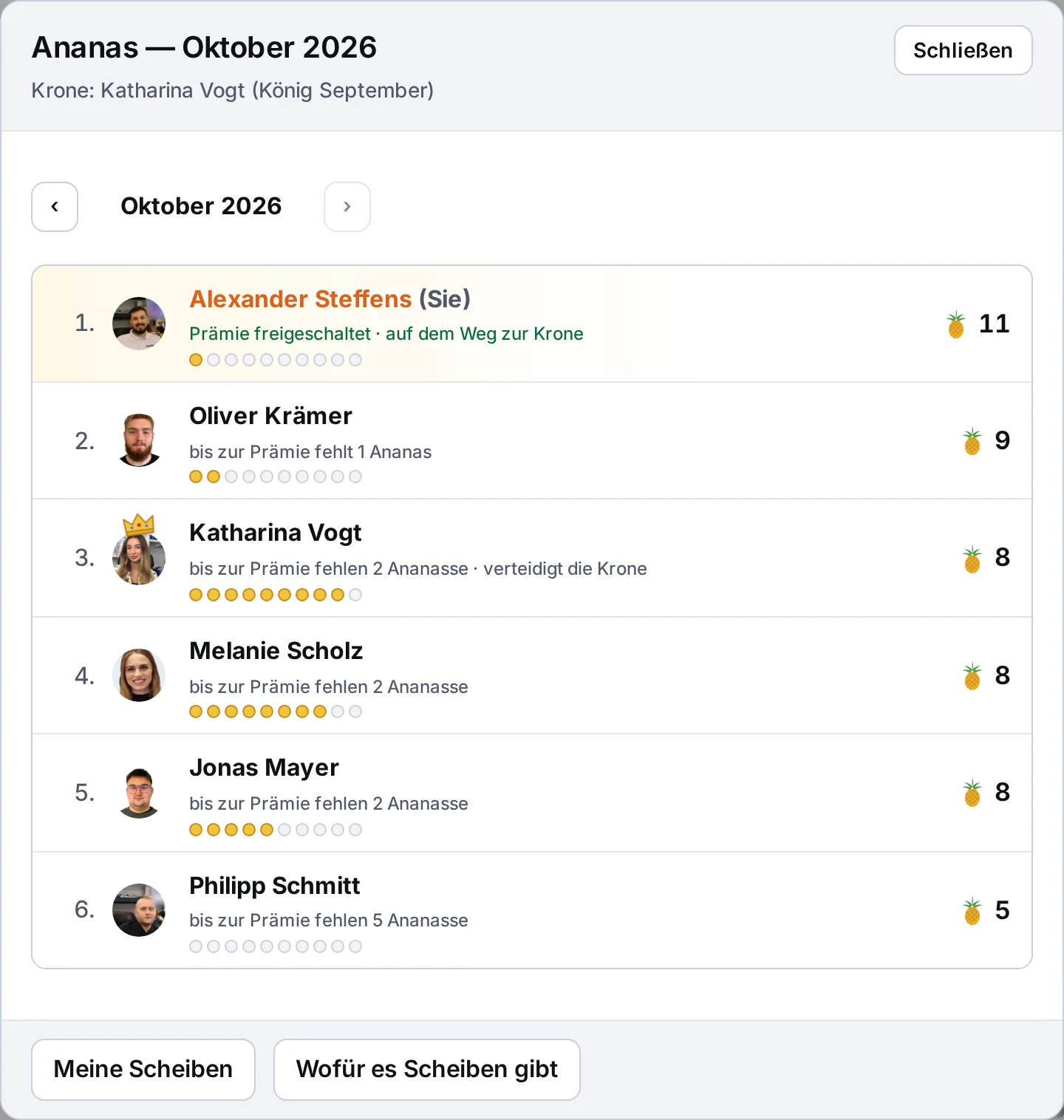
Task: Click score 5 of Philipp Schmitt
Action: pos(1003,910)
